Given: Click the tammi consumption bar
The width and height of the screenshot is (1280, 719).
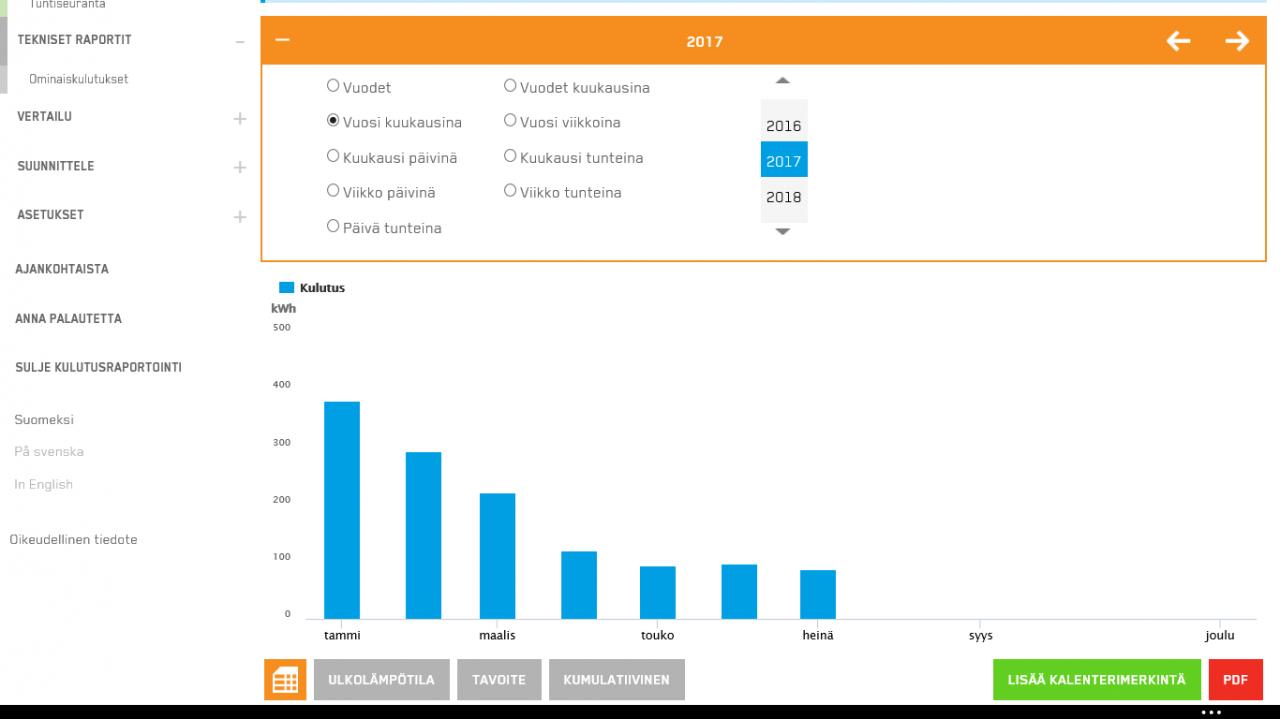Looking at the screenshot, I should [342, 510].
